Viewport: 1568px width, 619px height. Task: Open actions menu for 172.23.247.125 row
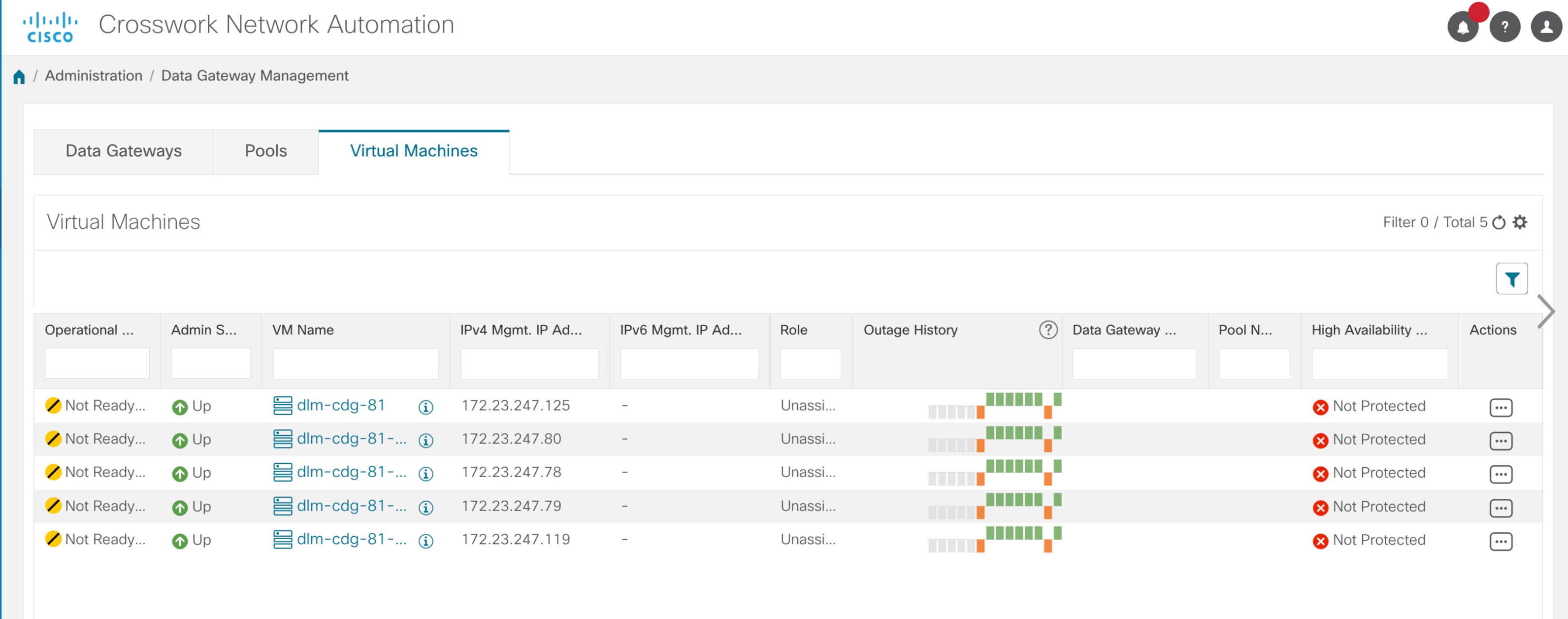point(1501,407)
